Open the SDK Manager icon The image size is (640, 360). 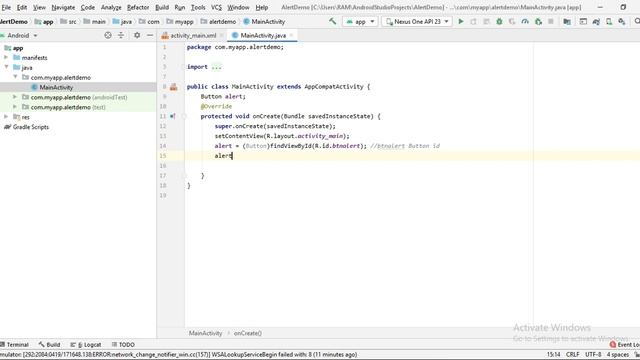622,22
